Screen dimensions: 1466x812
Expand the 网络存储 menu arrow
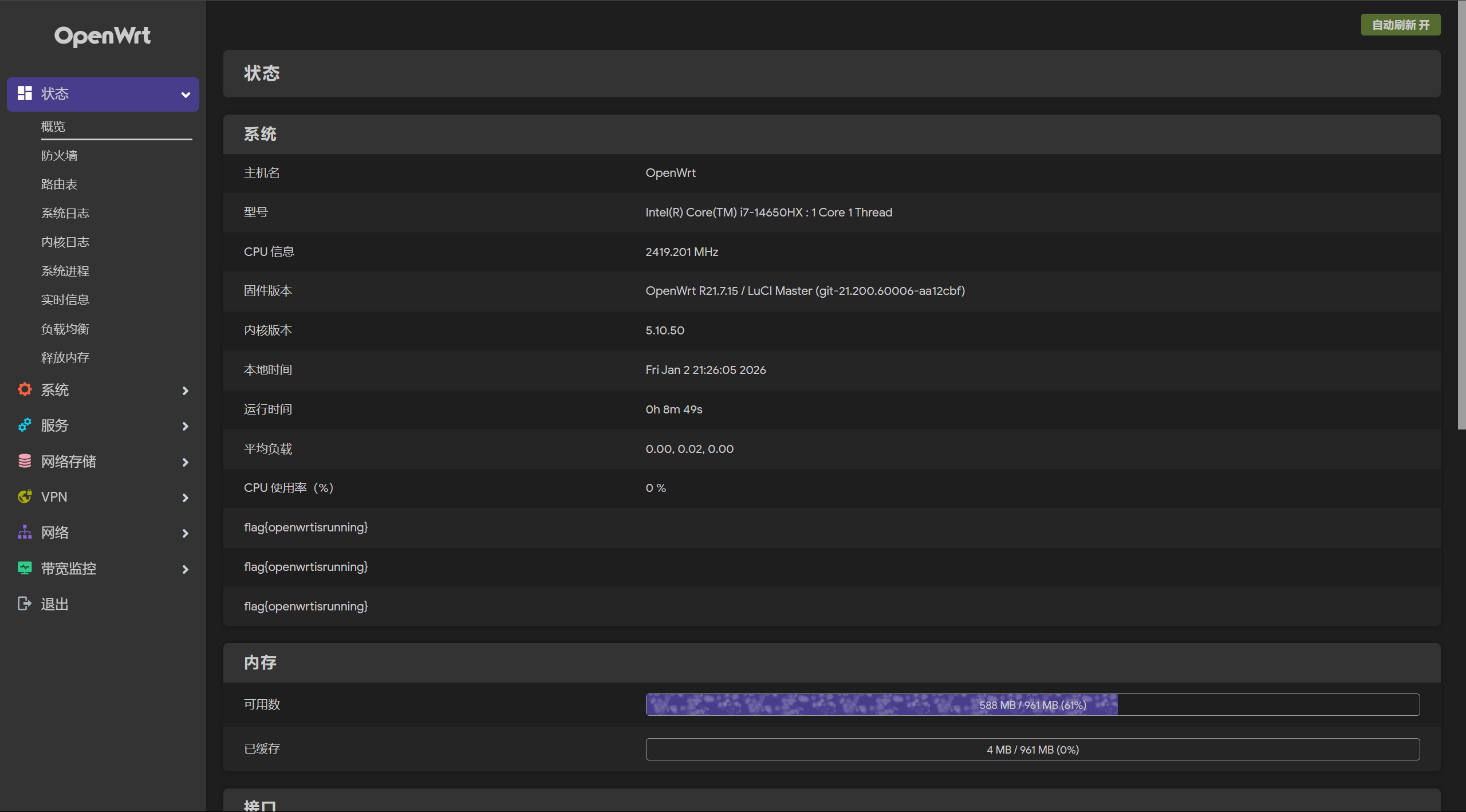point(185,462)
